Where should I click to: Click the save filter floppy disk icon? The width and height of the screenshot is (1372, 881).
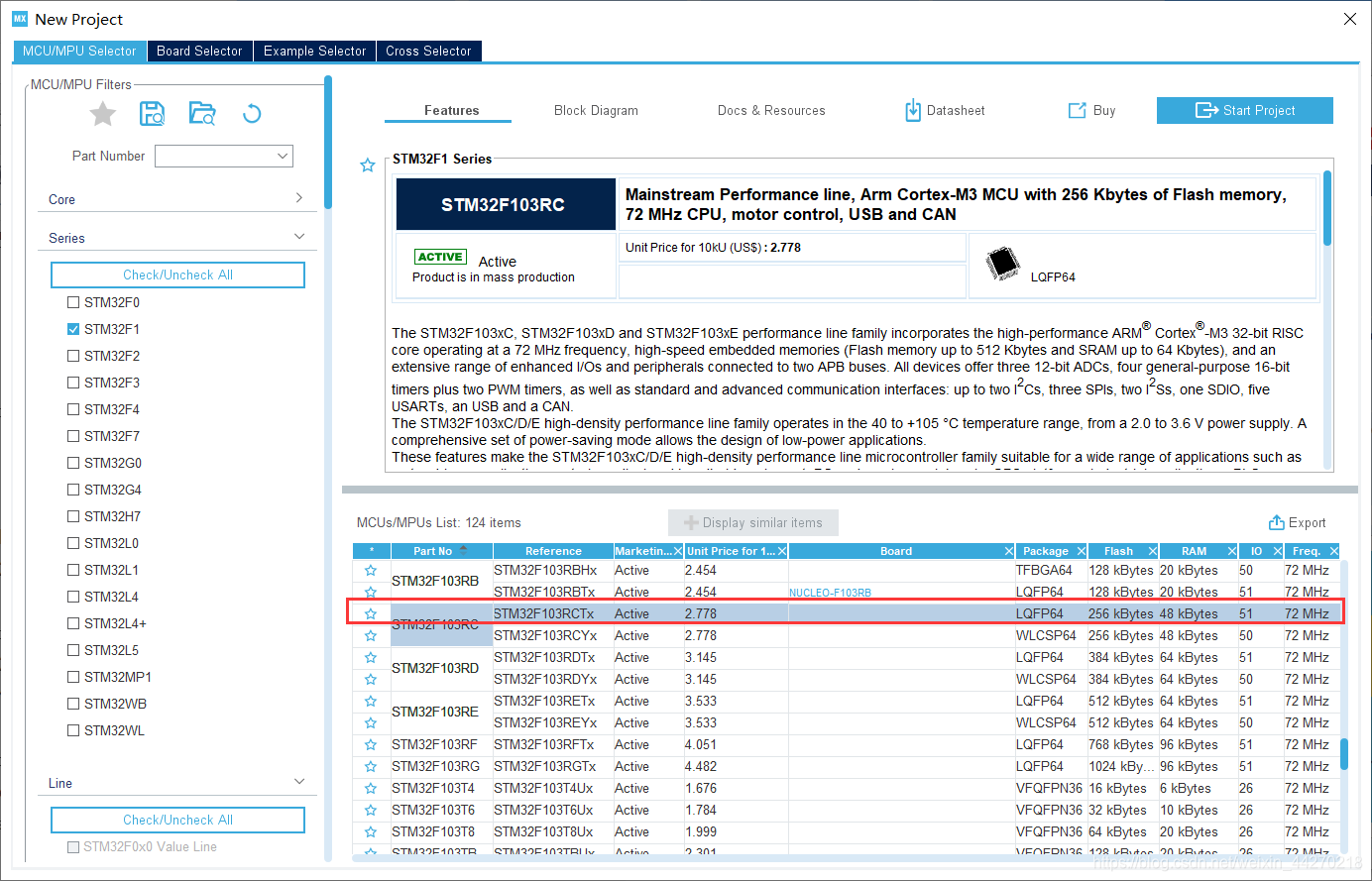[153, 114]
